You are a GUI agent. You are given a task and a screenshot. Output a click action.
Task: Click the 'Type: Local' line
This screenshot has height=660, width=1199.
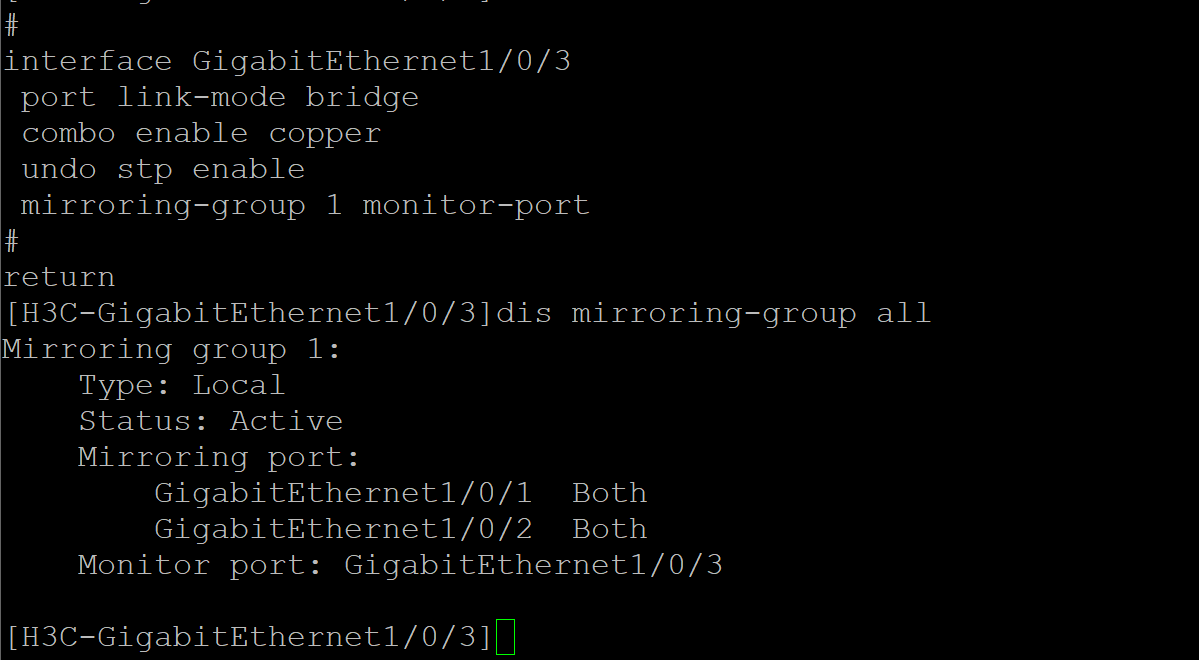[x=182, y=385]
